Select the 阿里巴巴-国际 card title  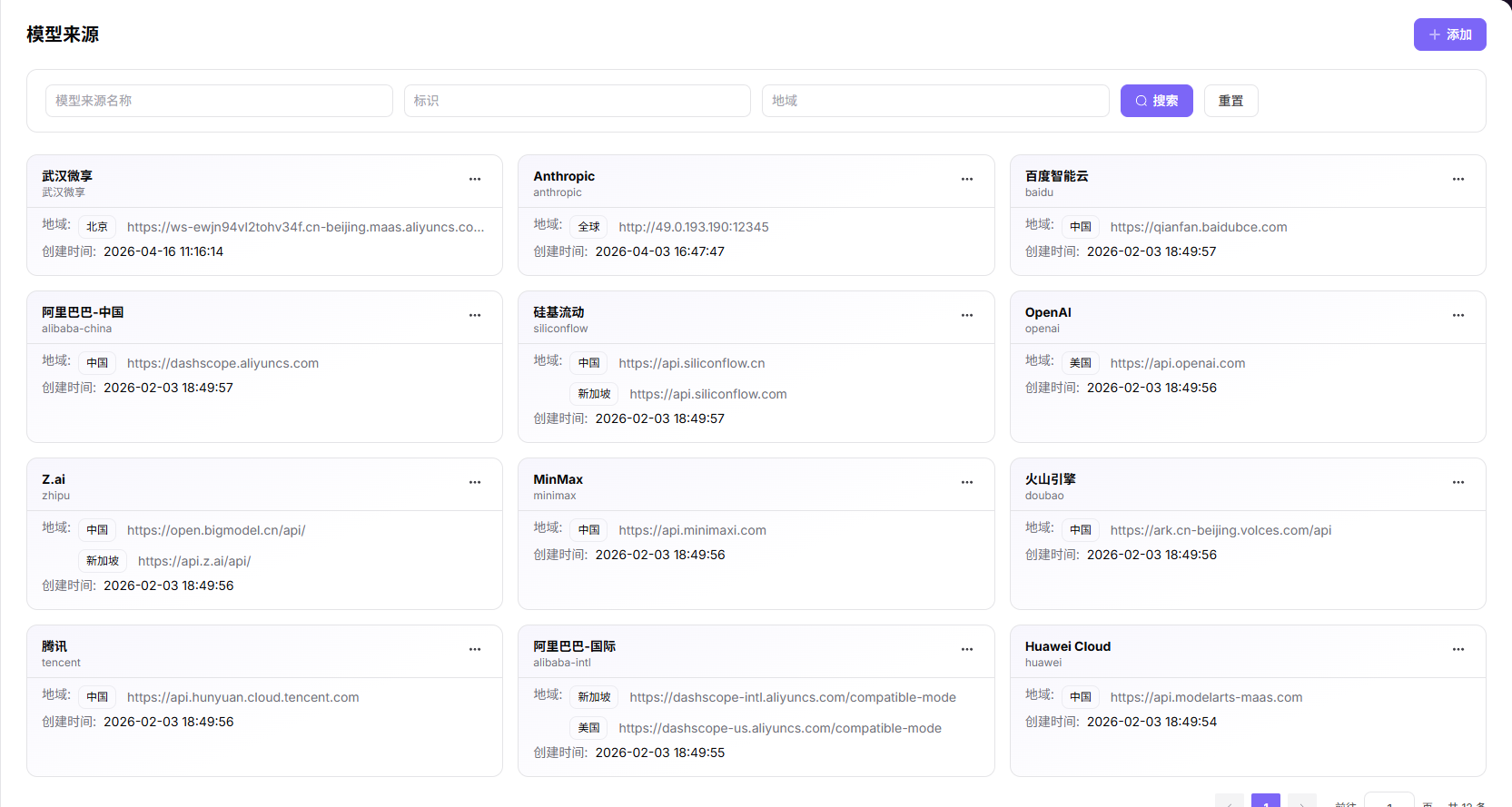575,646
